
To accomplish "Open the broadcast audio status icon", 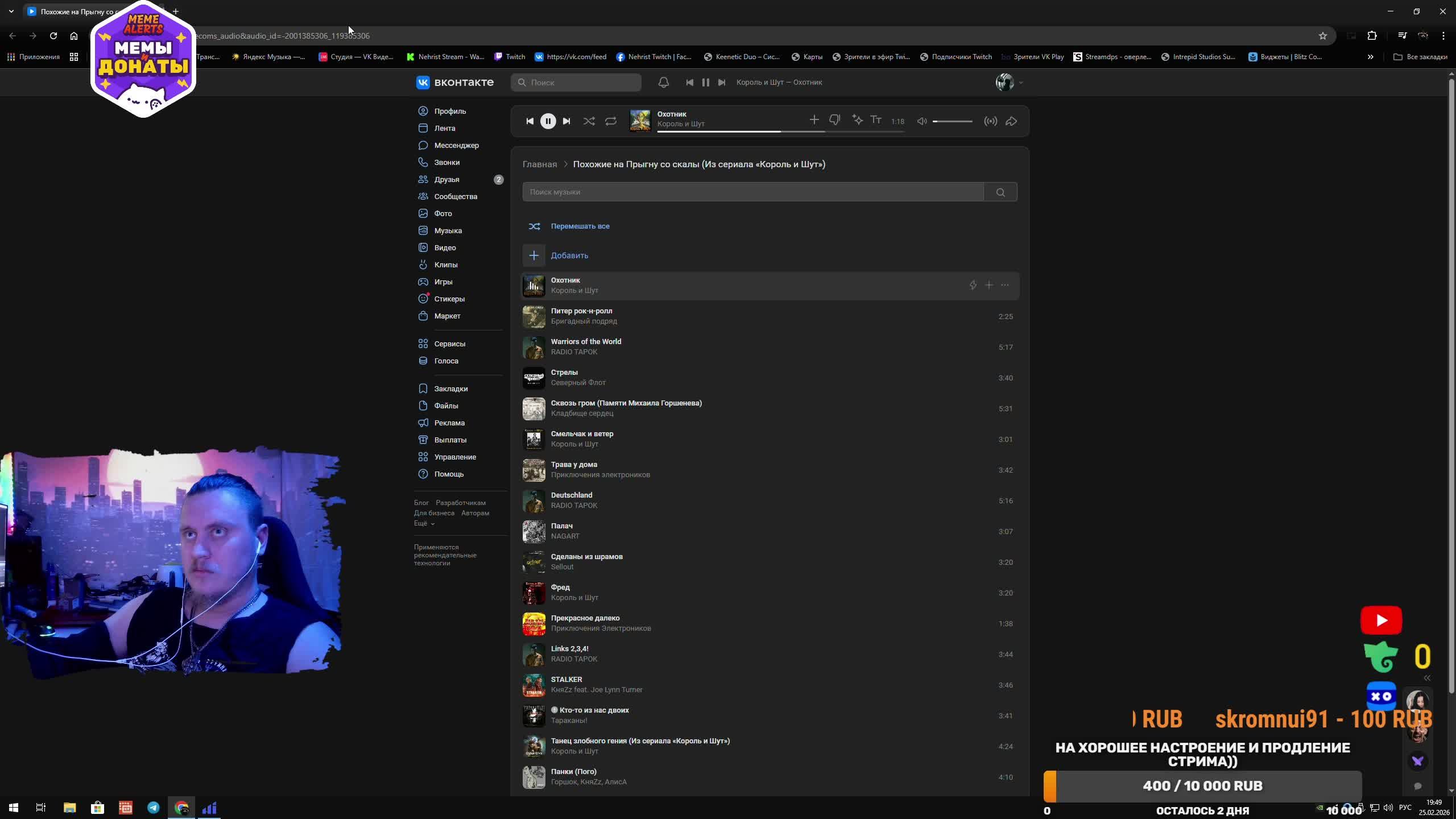I will click(x=990, y=121).
